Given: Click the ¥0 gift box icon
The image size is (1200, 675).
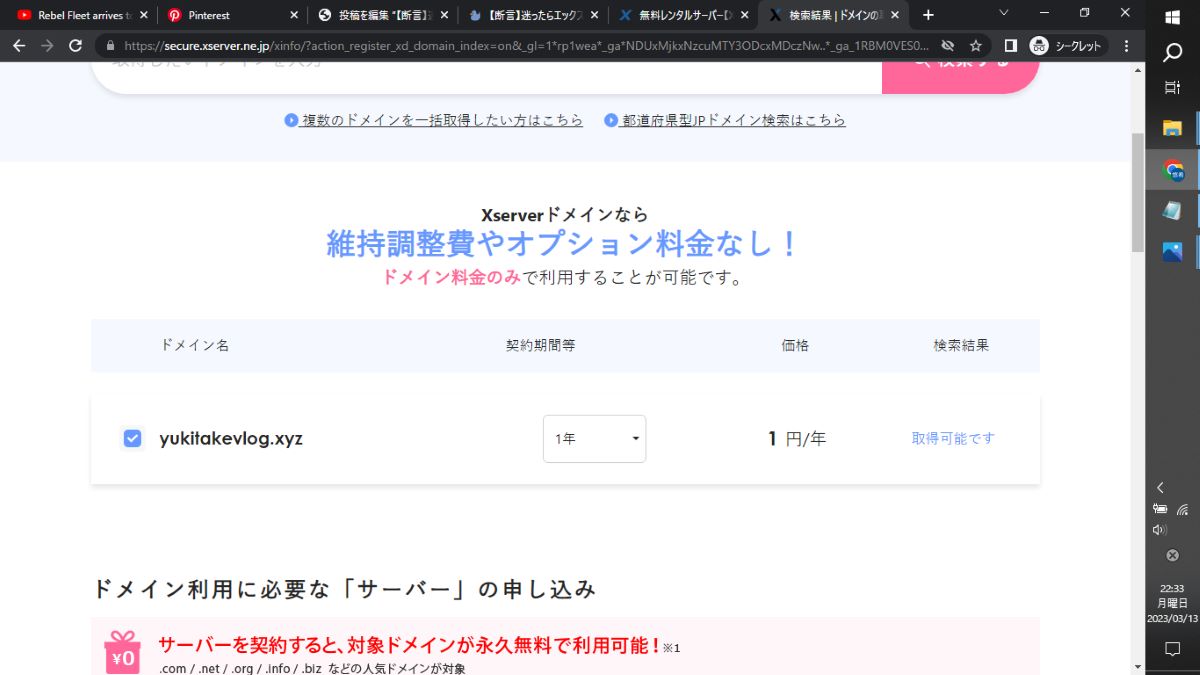Looking at the screenshot, I should pos(123,652).
